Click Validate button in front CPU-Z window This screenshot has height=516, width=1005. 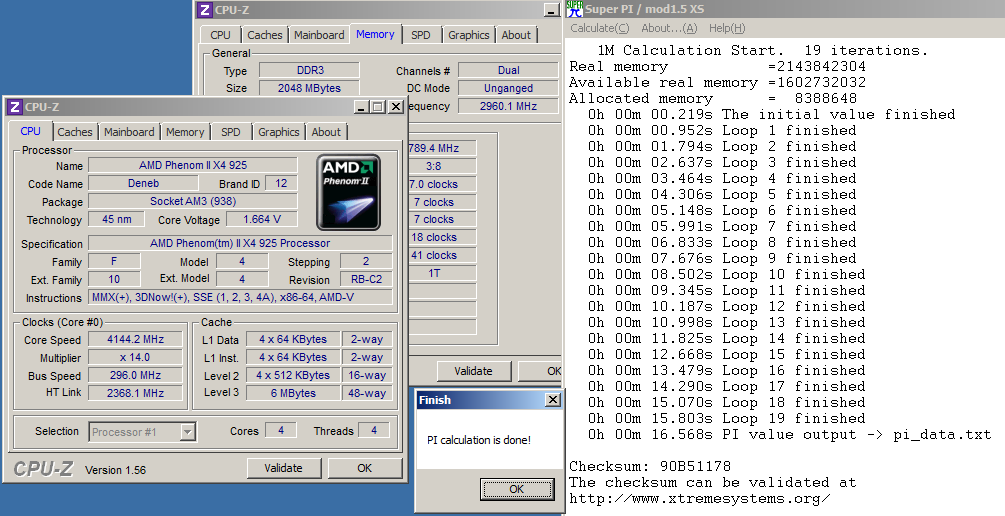pos(283,468)
